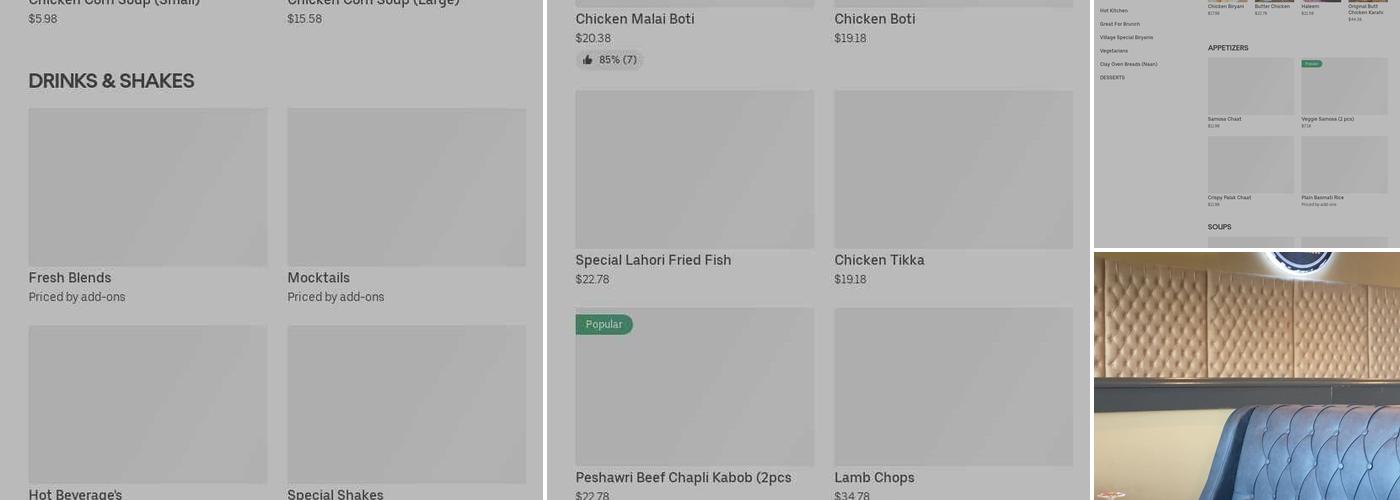Open Clay Oven Breads (Naan) category
The width and height of the screenshot is (1400, 500).
[1128, 64]
